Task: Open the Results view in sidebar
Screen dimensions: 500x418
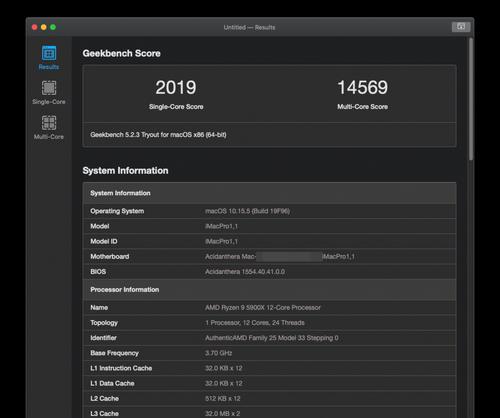Action: [49, 57]
